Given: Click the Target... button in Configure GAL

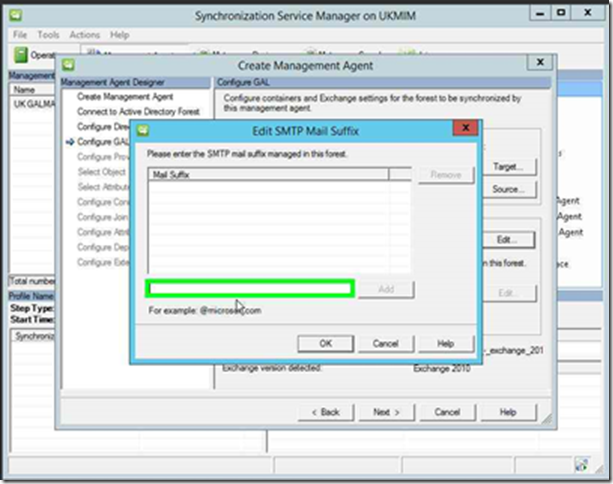Looking at the screenshot, I should (x=509, y=167).
